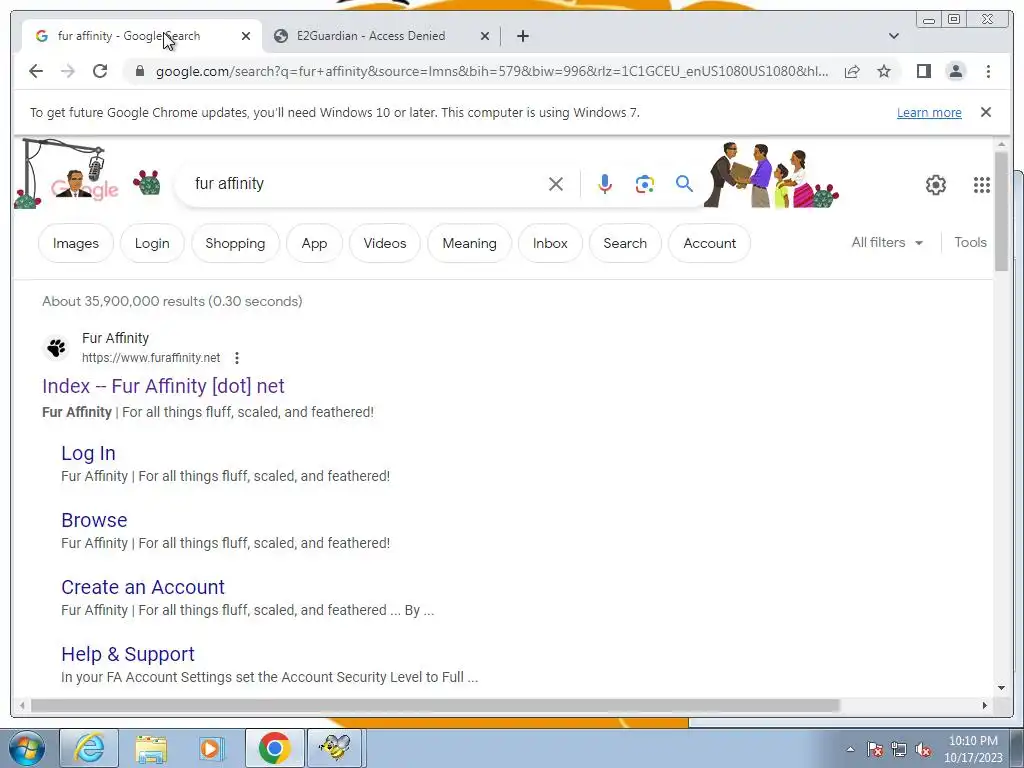Choose the Meaning filter chip

[x=470, y=244]
